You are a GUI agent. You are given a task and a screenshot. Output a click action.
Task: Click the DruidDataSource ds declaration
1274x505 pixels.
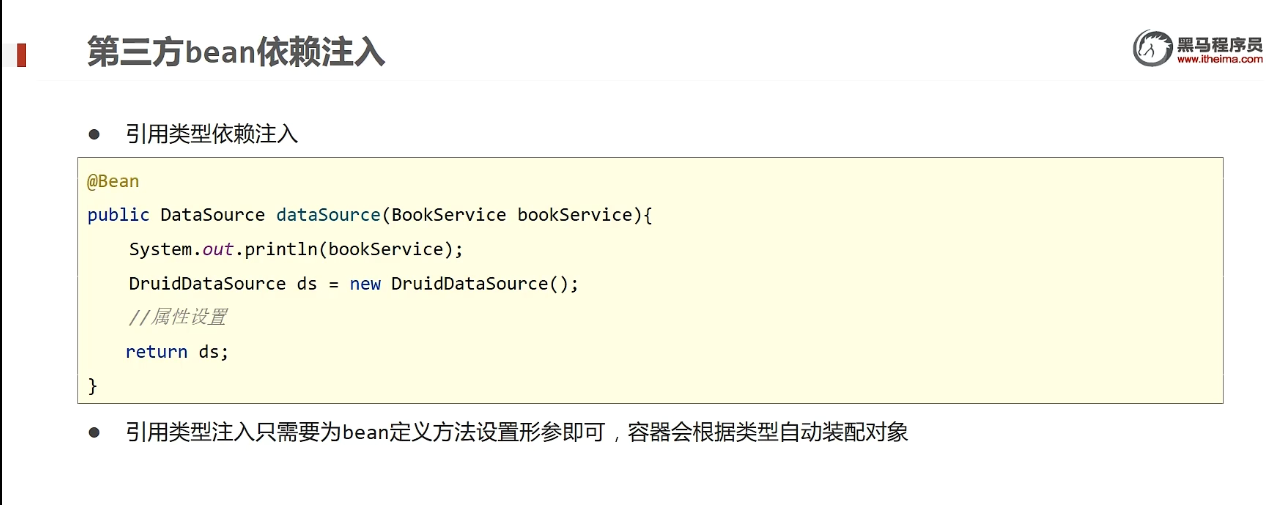click(x=222, y=284)
